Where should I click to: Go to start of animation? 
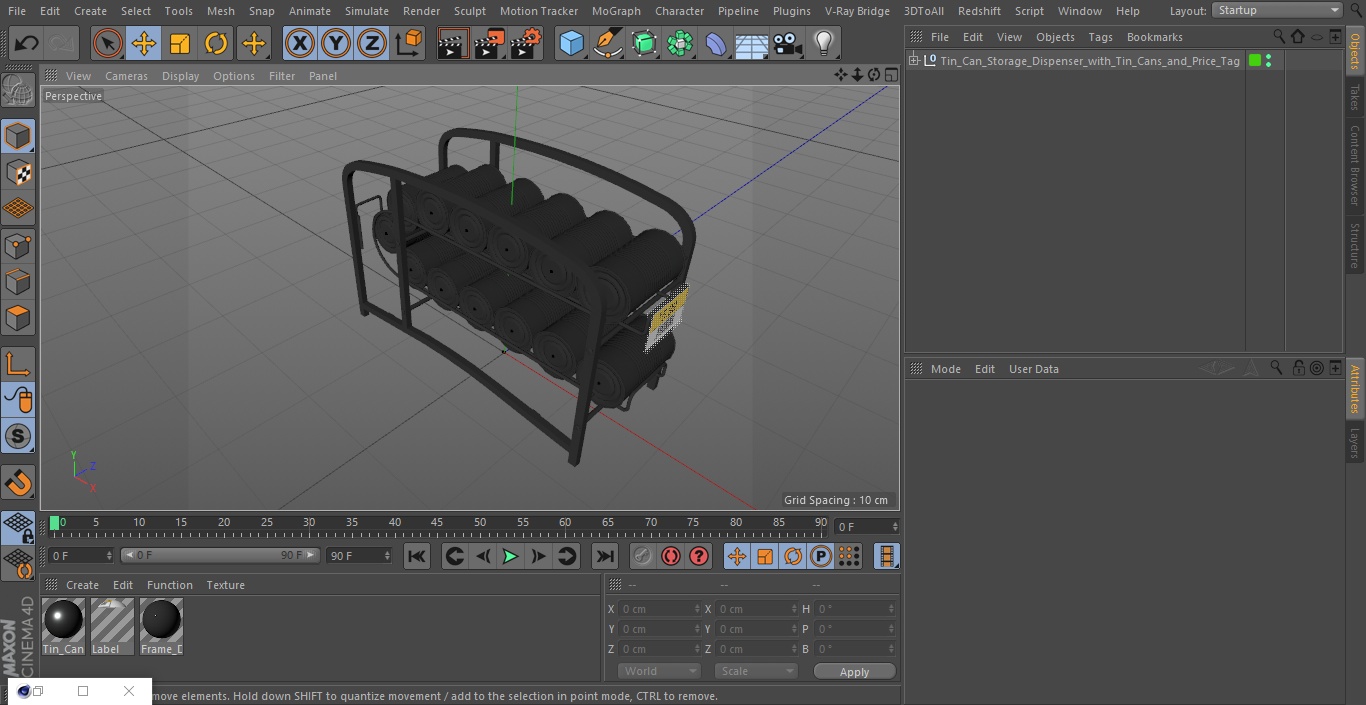[x=417, y=556]
